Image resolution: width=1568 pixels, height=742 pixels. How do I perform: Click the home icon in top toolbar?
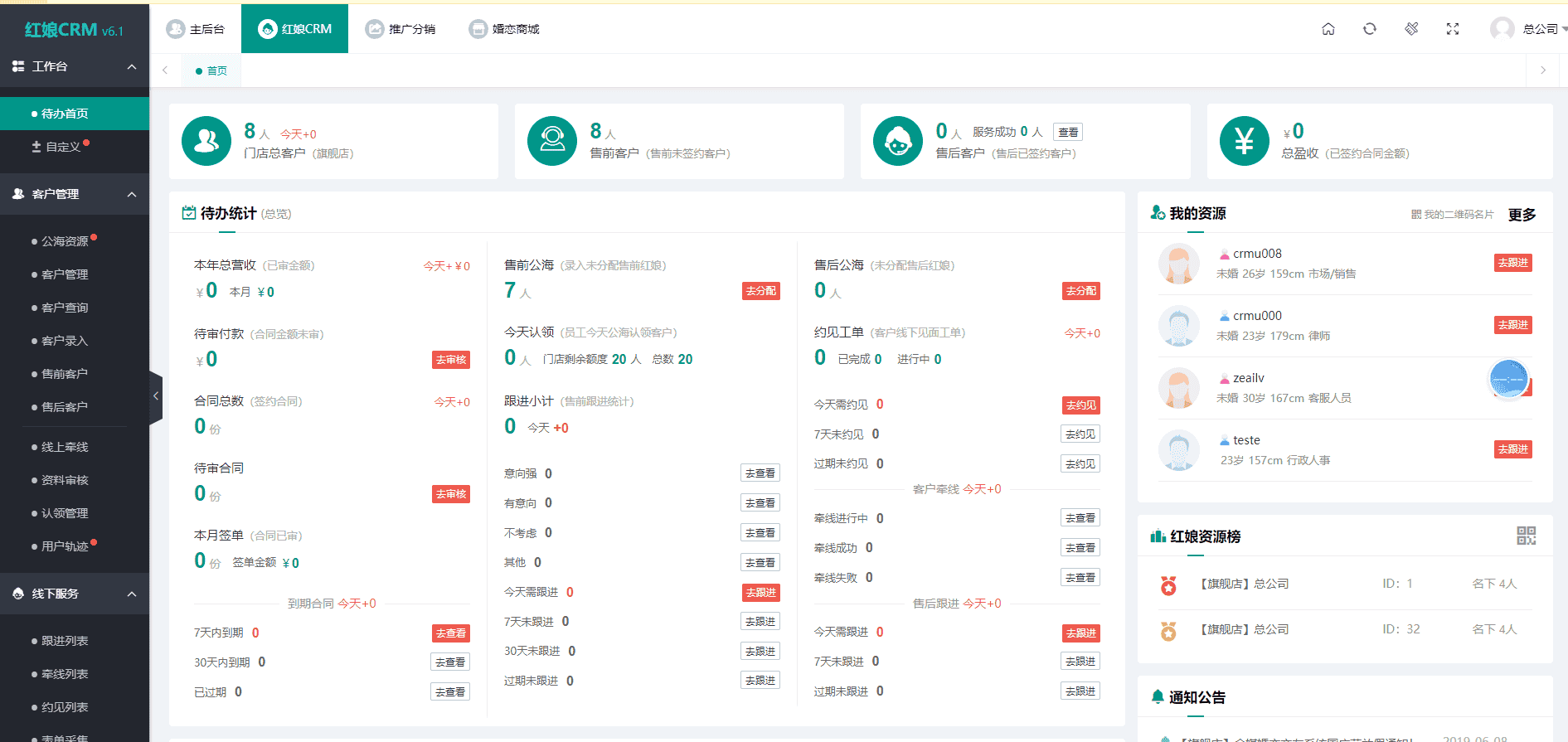coord(1328,29)
